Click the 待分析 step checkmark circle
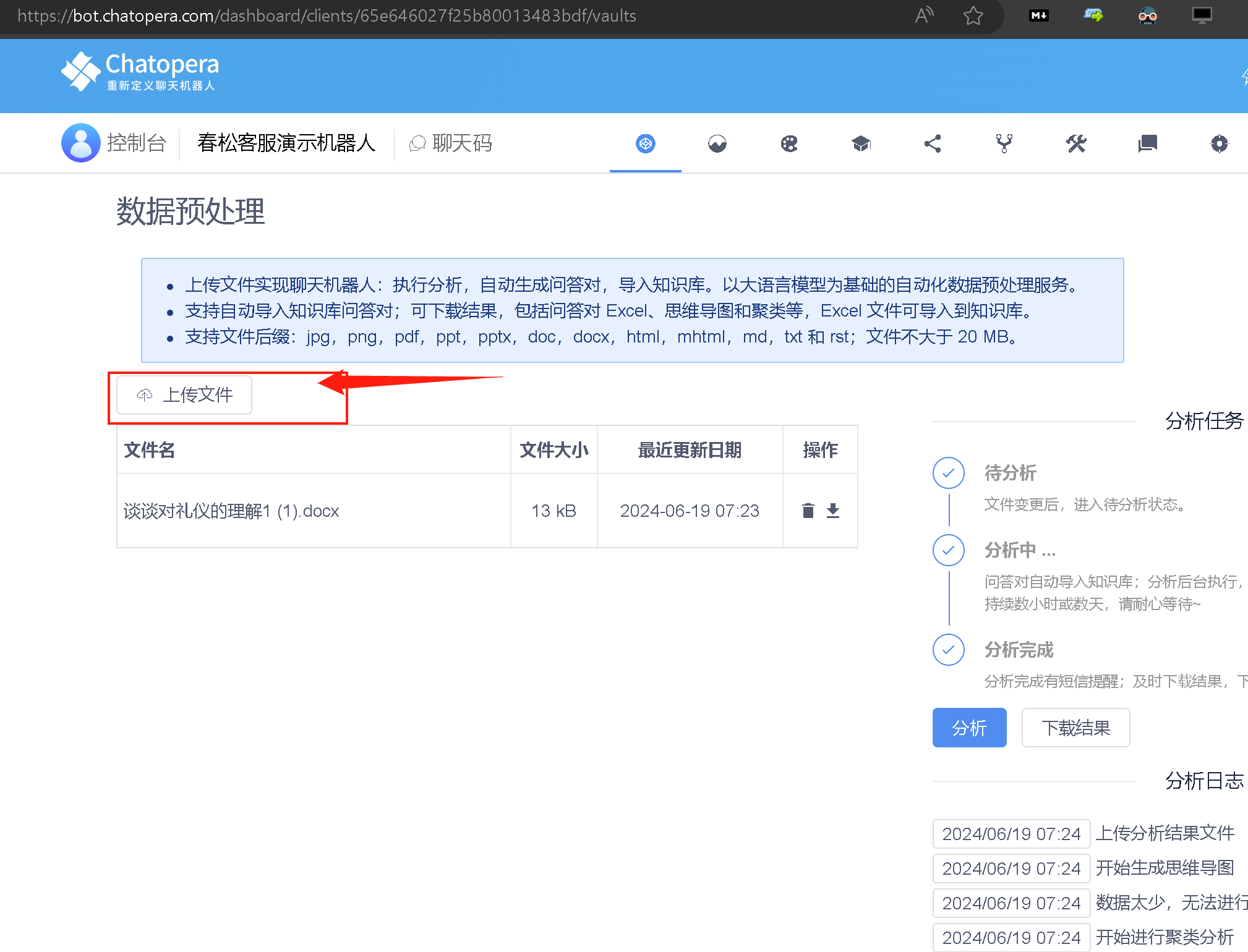 tap(948, 473)
